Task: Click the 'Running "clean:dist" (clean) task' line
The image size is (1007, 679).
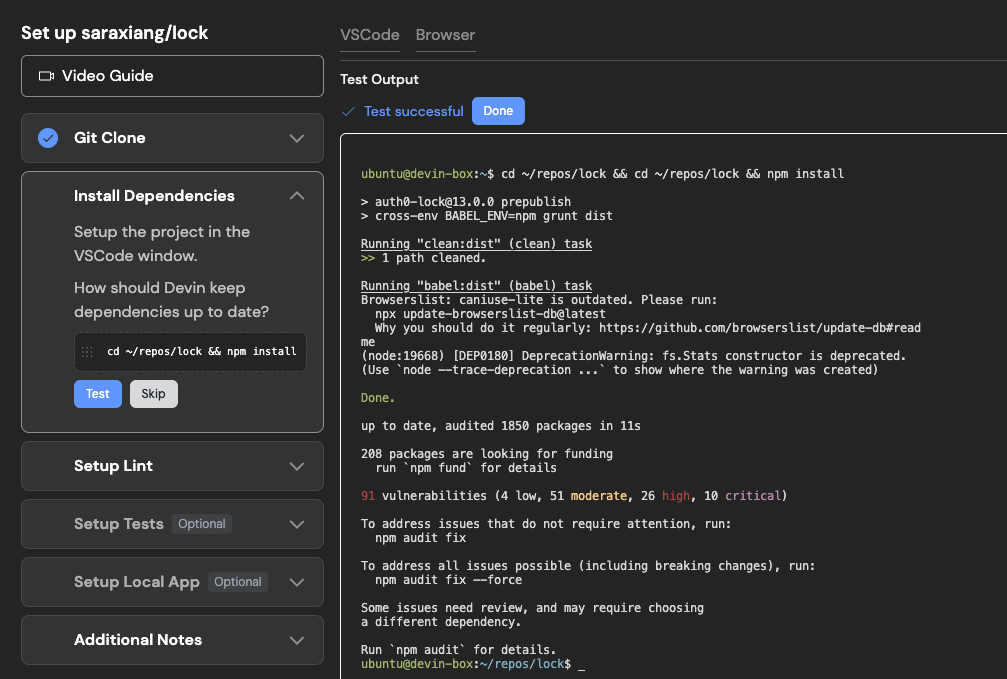Action: click(x=477, y=243)
